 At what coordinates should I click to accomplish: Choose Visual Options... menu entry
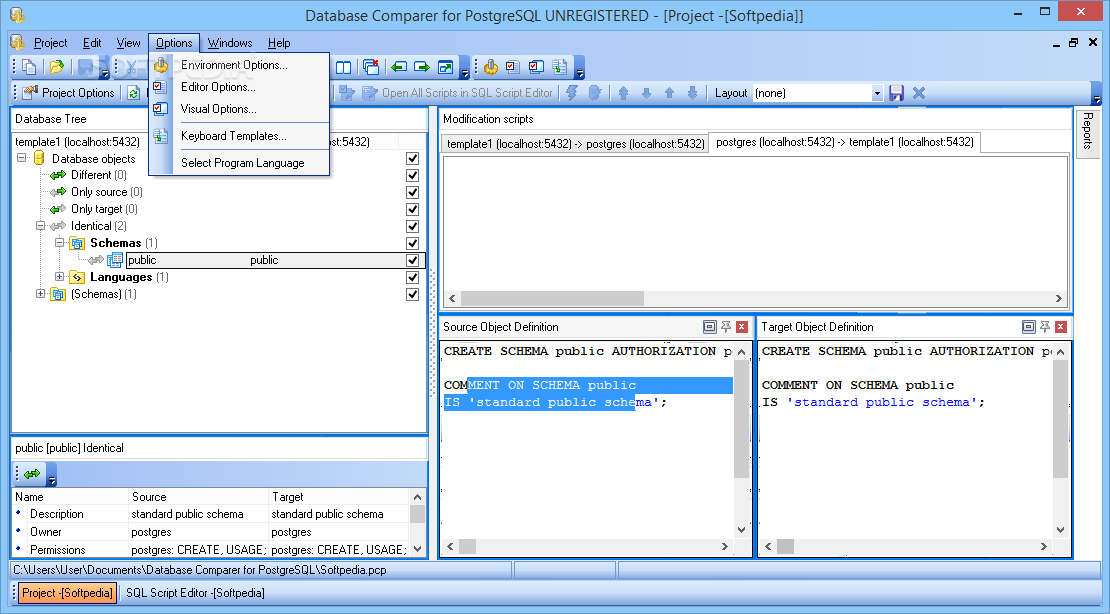tap(239, 109)
